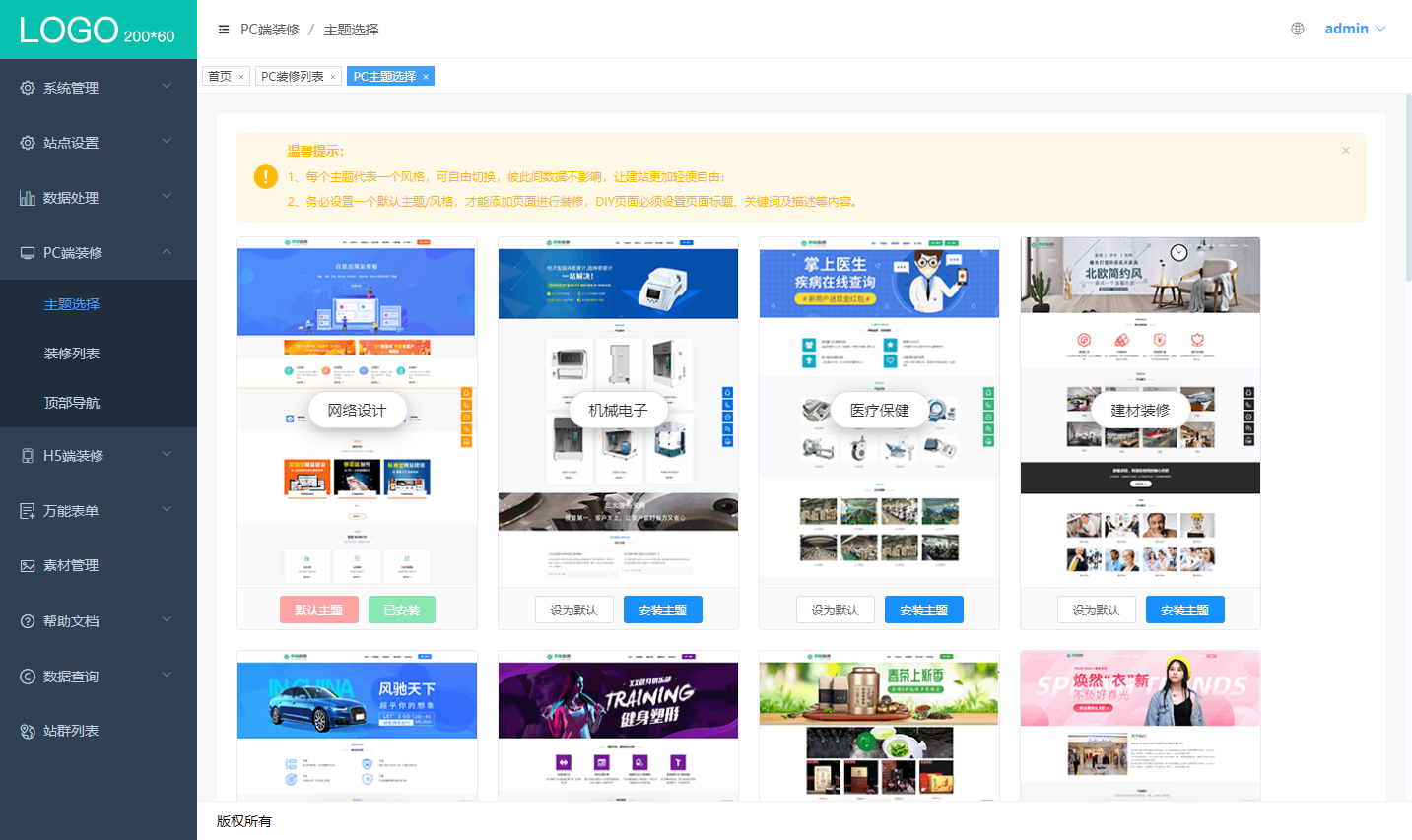
Task: Select 装修列表 submenu item
Action: tap(99, 354)
